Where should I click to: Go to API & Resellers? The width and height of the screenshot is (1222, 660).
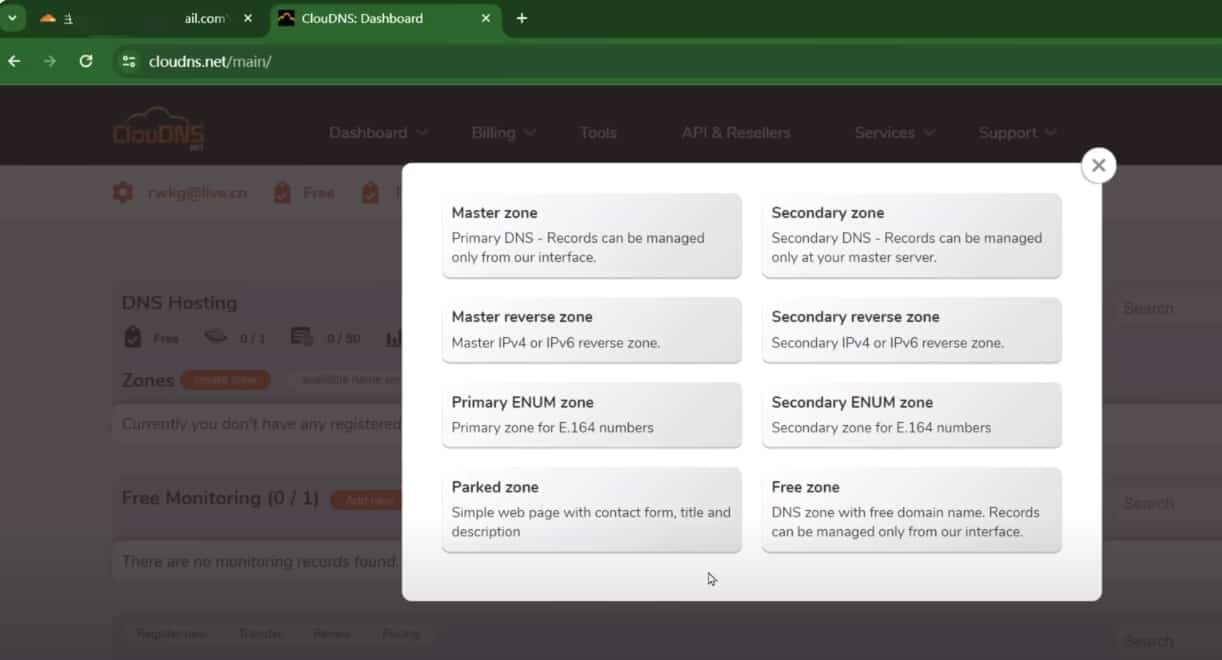735,132
